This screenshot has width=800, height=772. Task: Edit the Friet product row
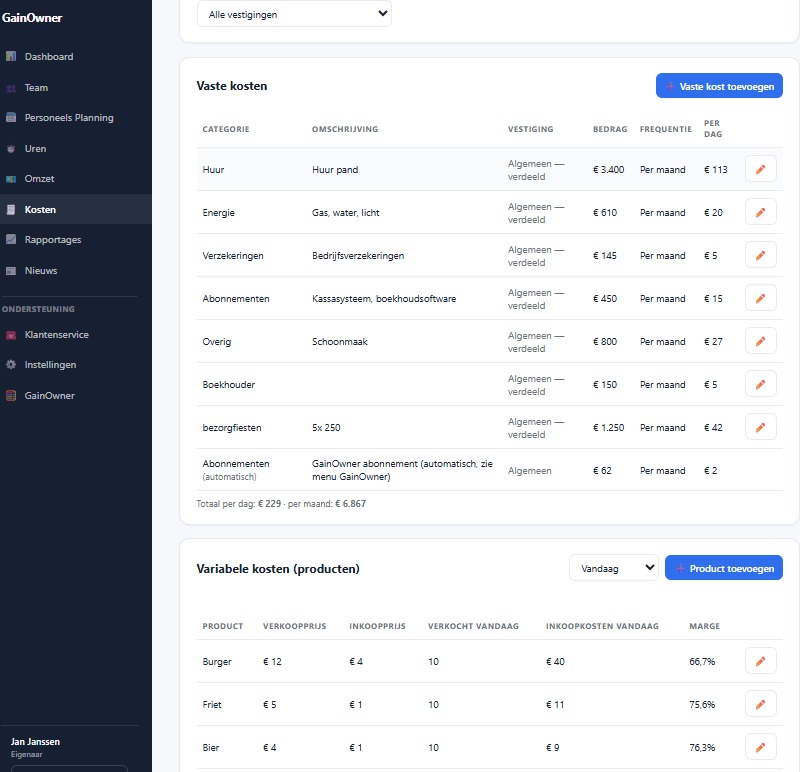coord(760,704)
